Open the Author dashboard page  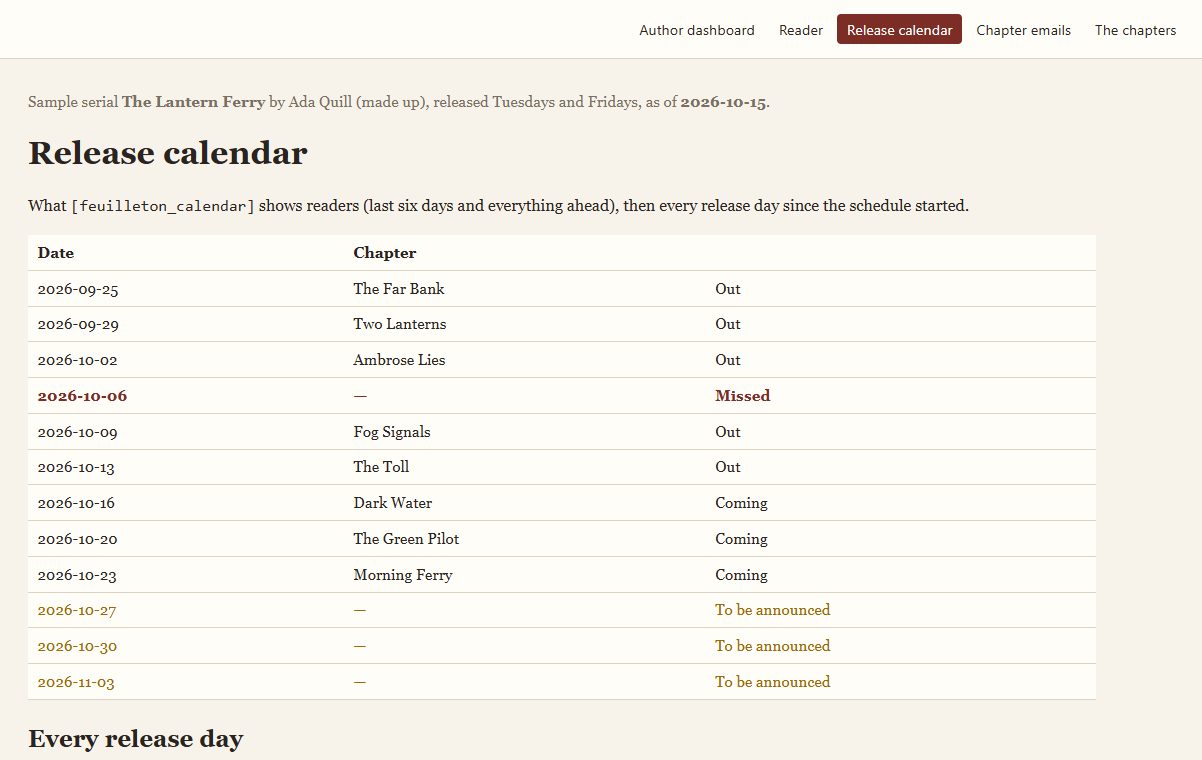point(697,30)
